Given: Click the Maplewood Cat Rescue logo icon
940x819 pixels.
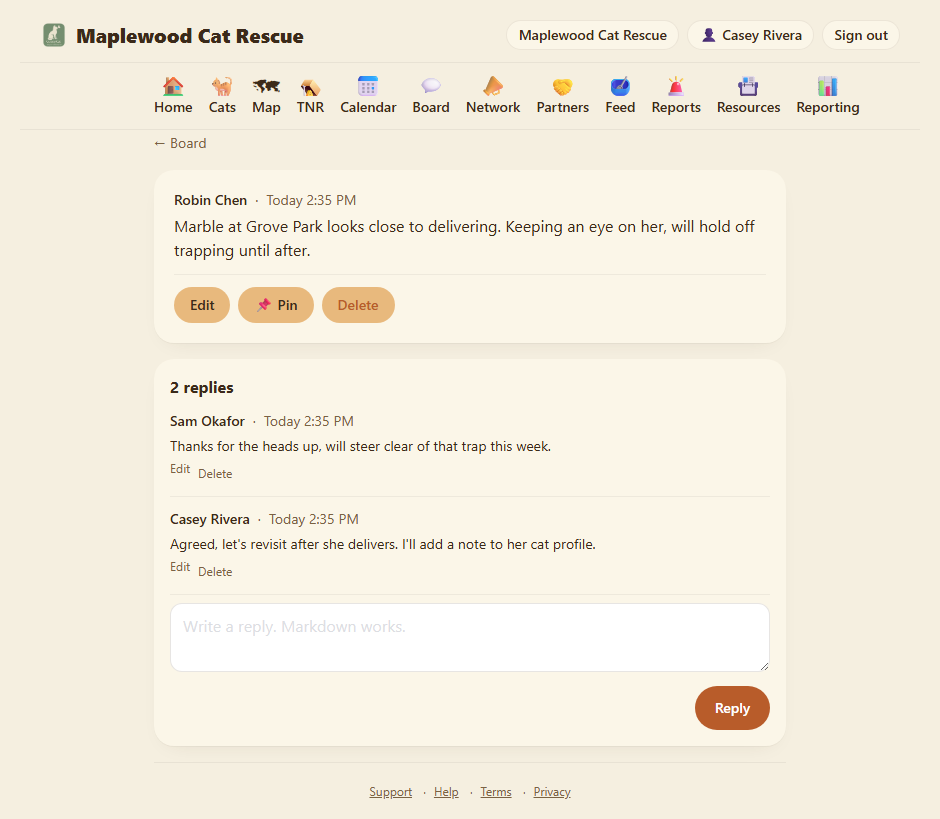Looking at the screenshot, I should click(54, 35).
